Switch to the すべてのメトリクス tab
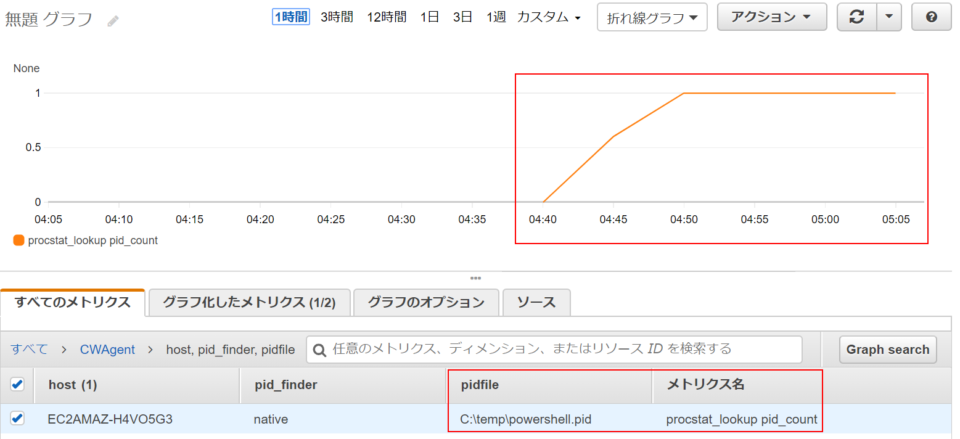 point(73,302)
